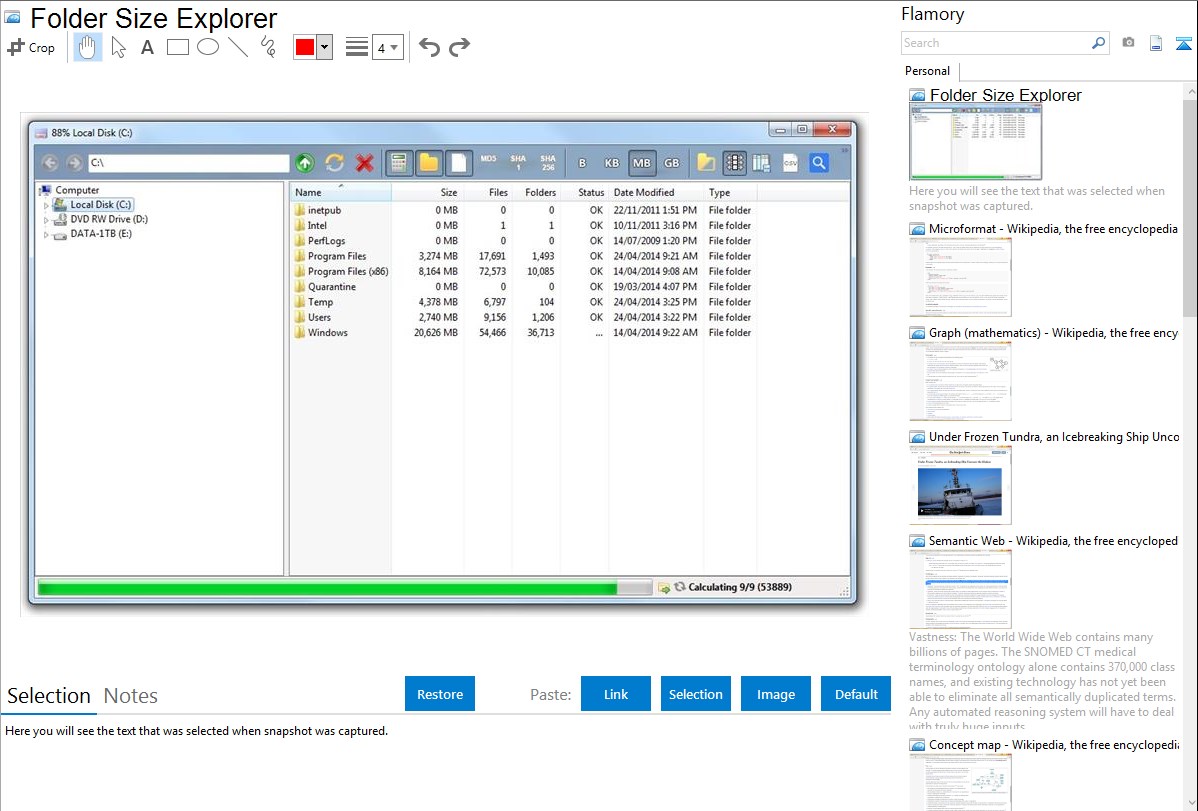Screen dimensions: 1198x811
Task: Activate the hand pan tool
Action: pyautogui.click(x=88, y=47)
